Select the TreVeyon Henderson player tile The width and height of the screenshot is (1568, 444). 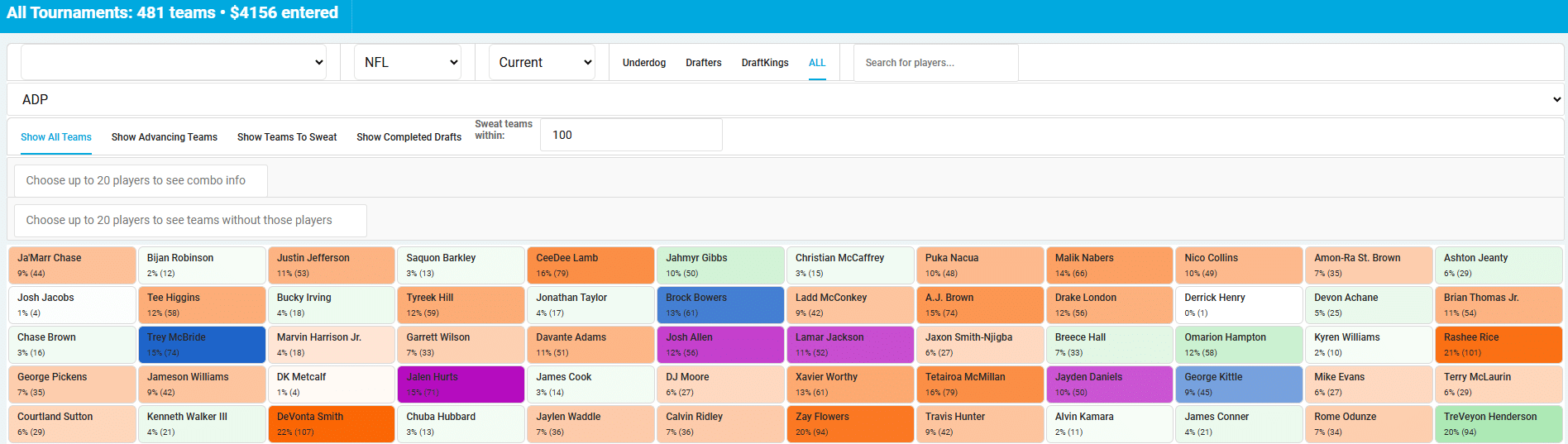[x=1498, y=424]
